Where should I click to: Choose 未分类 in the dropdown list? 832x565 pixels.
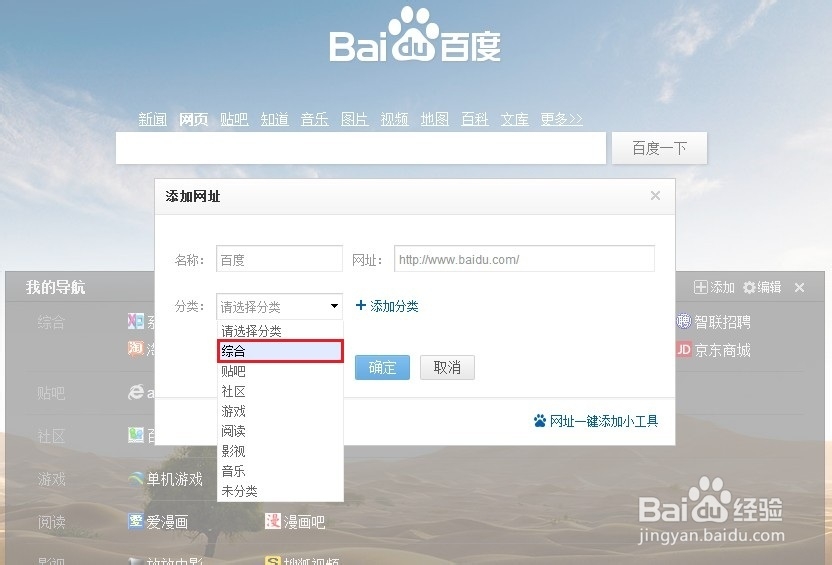[x=280, y=491]
